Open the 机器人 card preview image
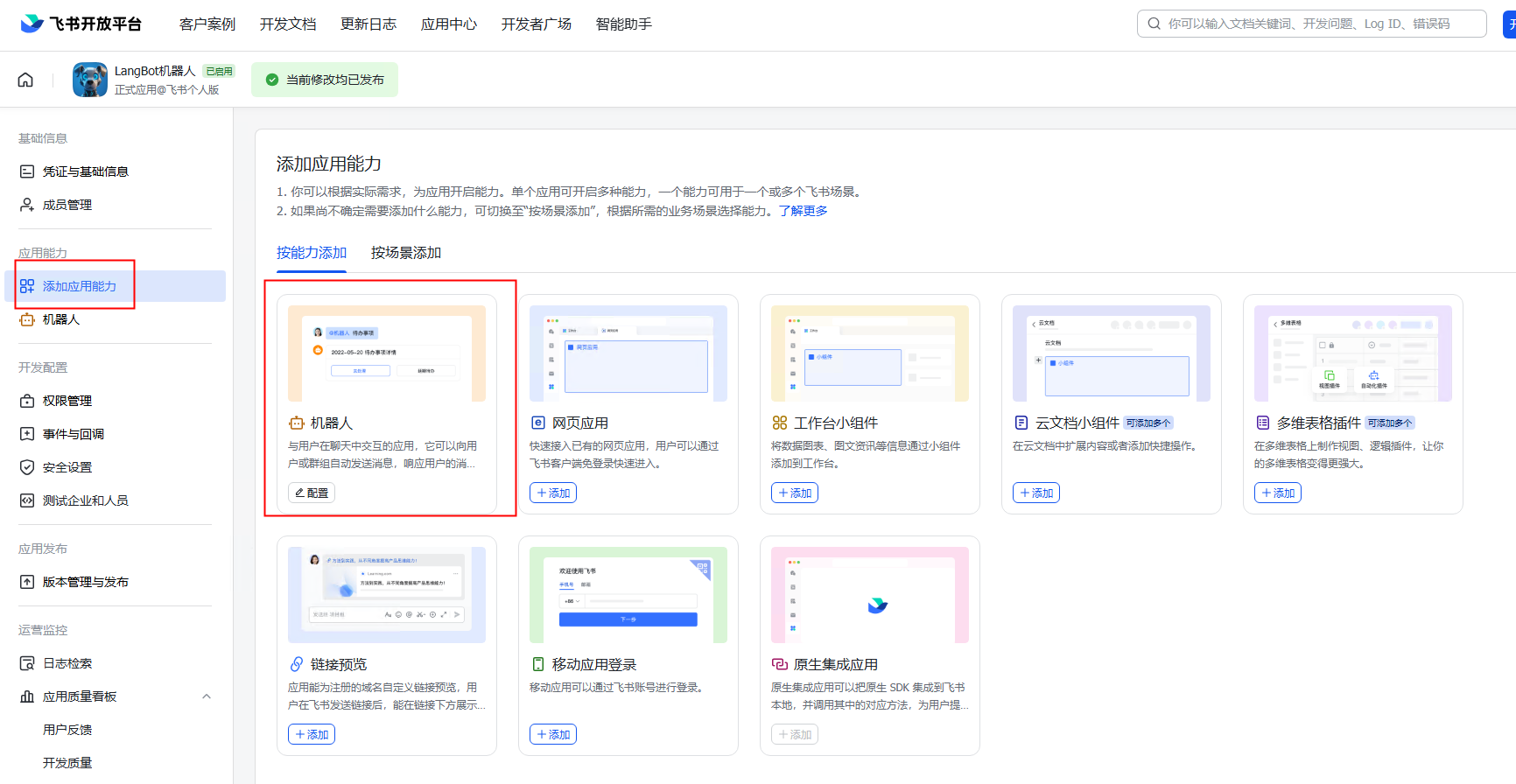The height and width of the screenshot is (784, 1516). tap(387, 353)
